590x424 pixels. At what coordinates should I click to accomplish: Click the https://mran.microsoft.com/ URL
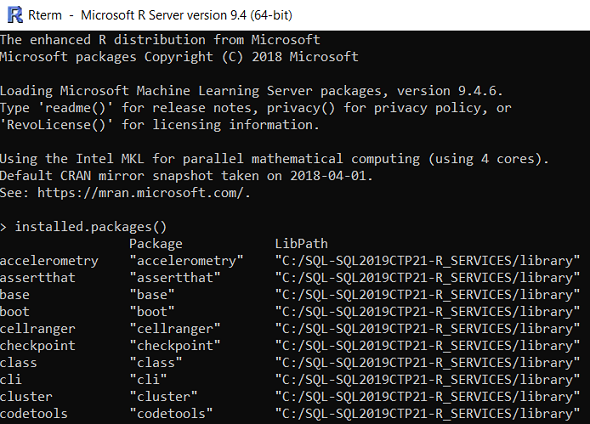coord(140,193)
